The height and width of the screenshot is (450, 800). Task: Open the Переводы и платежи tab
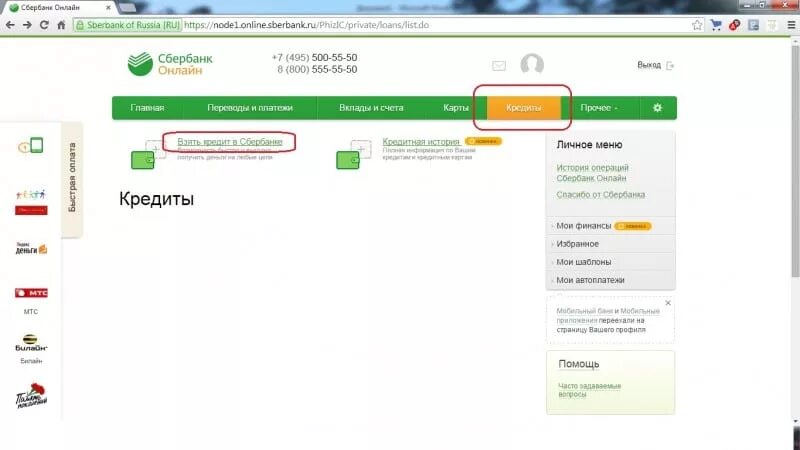(250, 108)
